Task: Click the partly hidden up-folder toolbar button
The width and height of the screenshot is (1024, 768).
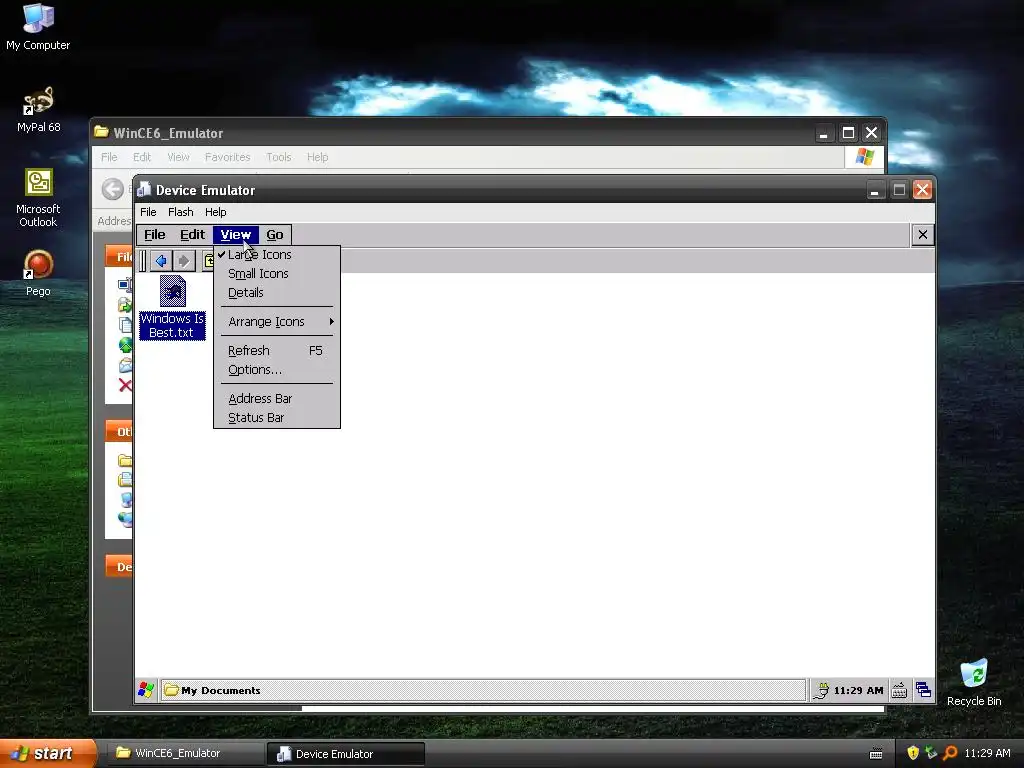Action: 207,261
